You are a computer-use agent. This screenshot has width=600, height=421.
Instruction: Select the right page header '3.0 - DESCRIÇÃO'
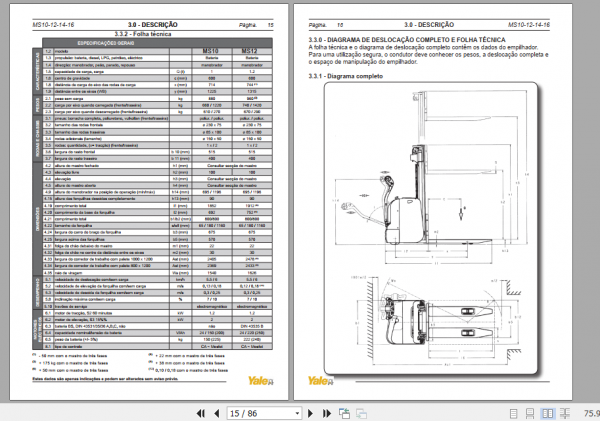(x=429, y=25)
